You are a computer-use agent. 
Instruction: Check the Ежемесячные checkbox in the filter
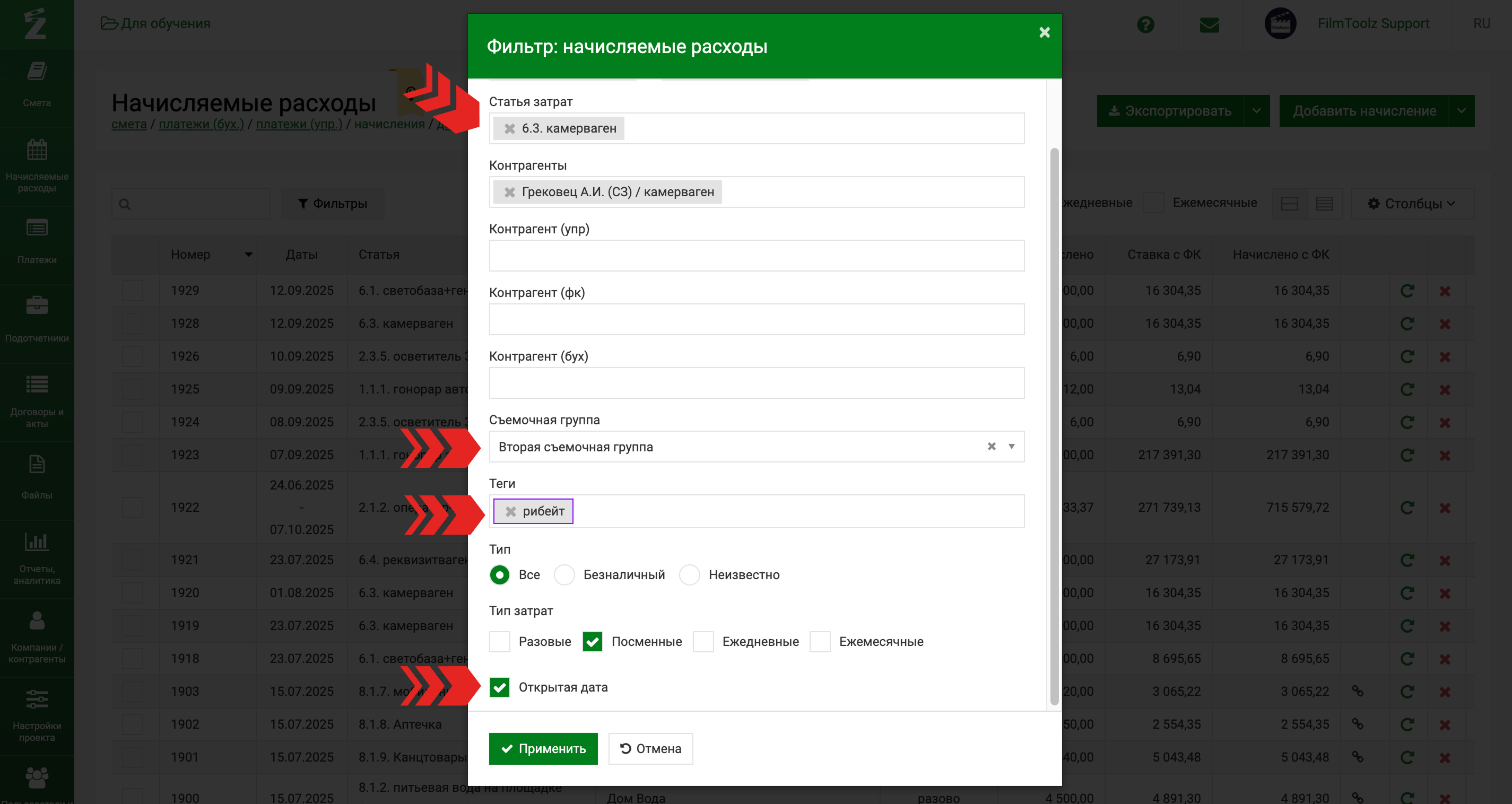[820, 642]
